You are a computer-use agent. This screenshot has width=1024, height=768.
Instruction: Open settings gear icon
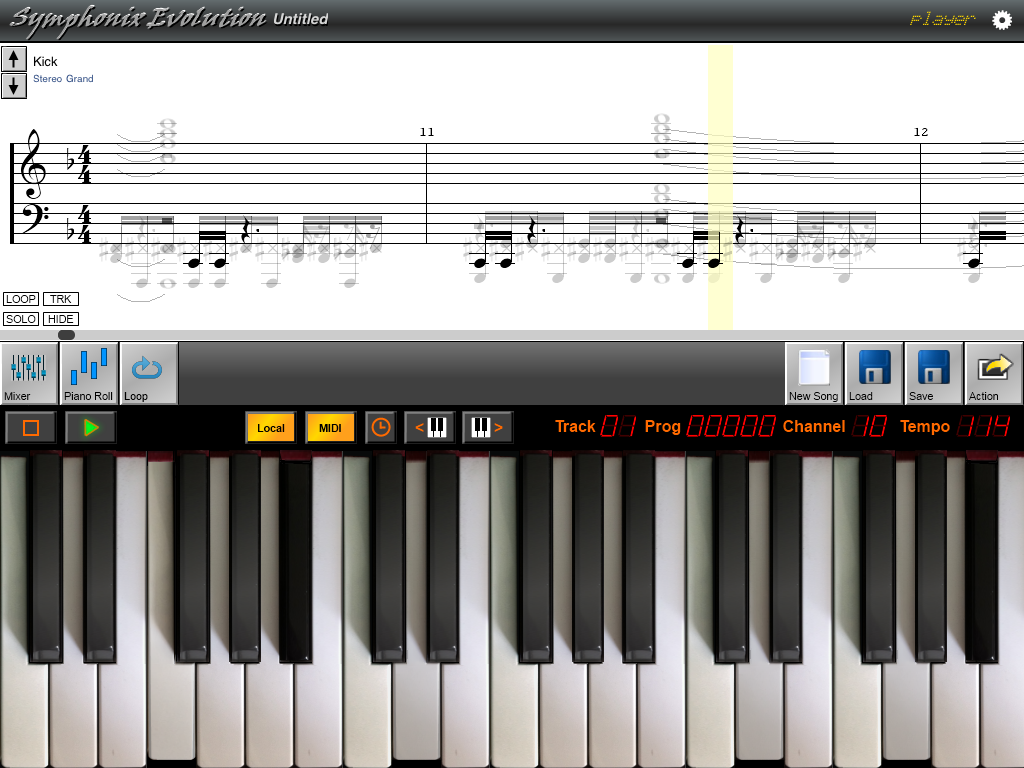[1002, 20]
